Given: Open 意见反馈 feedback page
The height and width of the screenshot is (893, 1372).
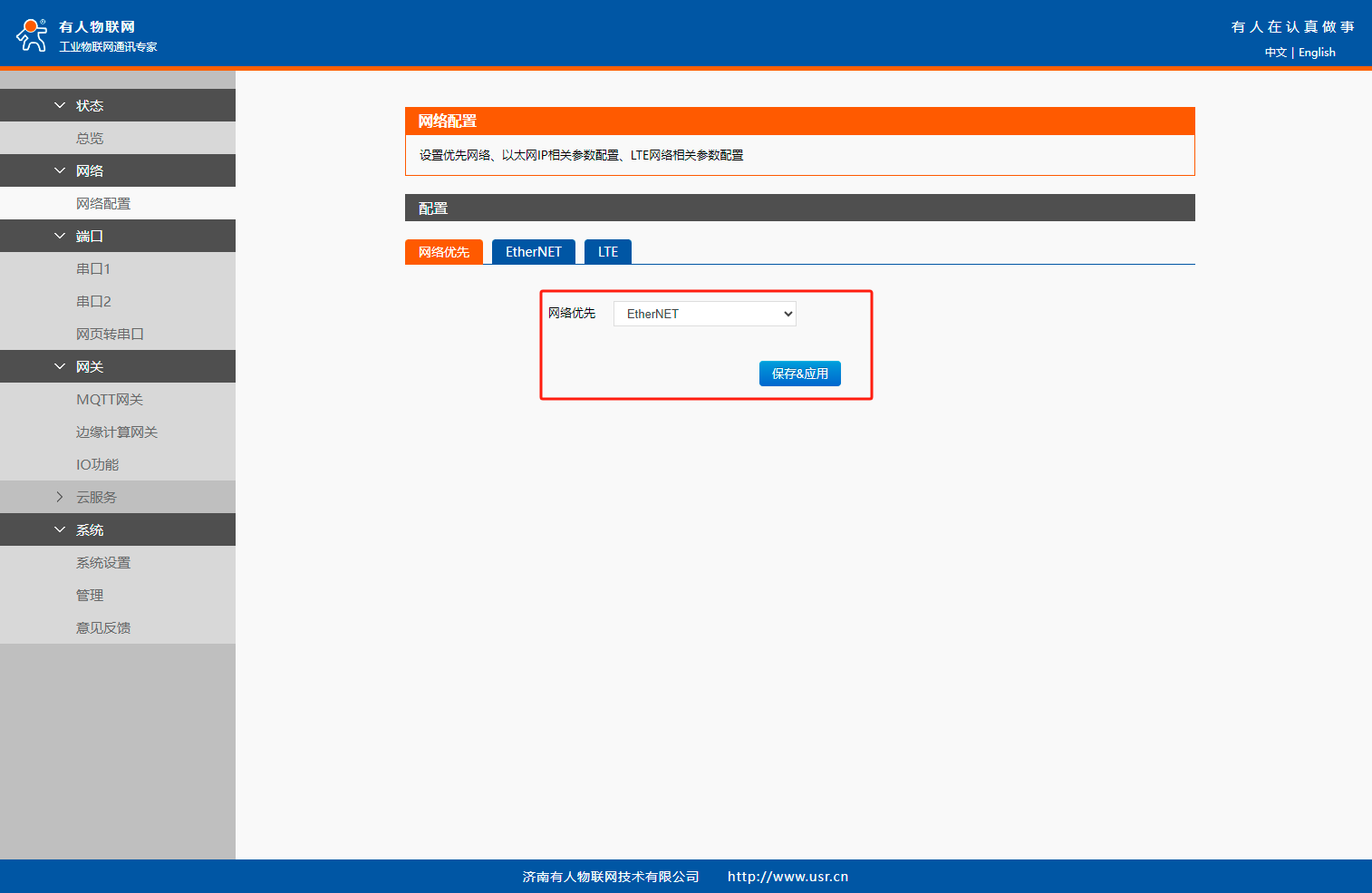Looking at the screenshot, I should (103, 628).
